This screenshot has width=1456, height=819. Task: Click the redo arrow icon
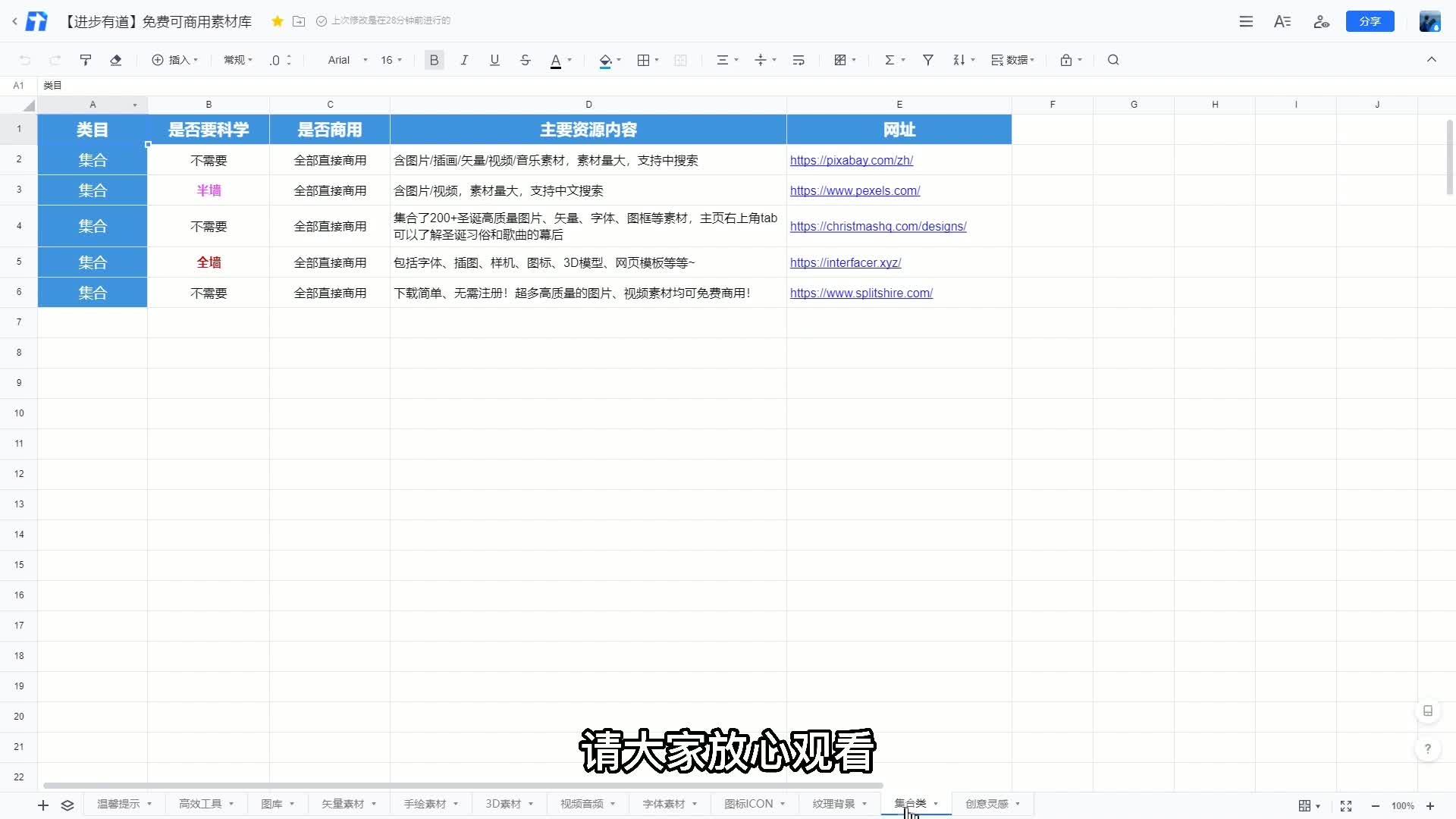pos(55,60)
